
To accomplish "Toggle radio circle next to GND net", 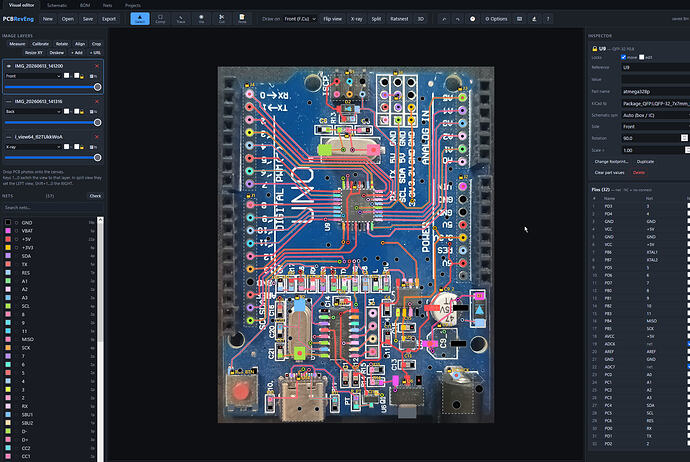I will 17,223.
